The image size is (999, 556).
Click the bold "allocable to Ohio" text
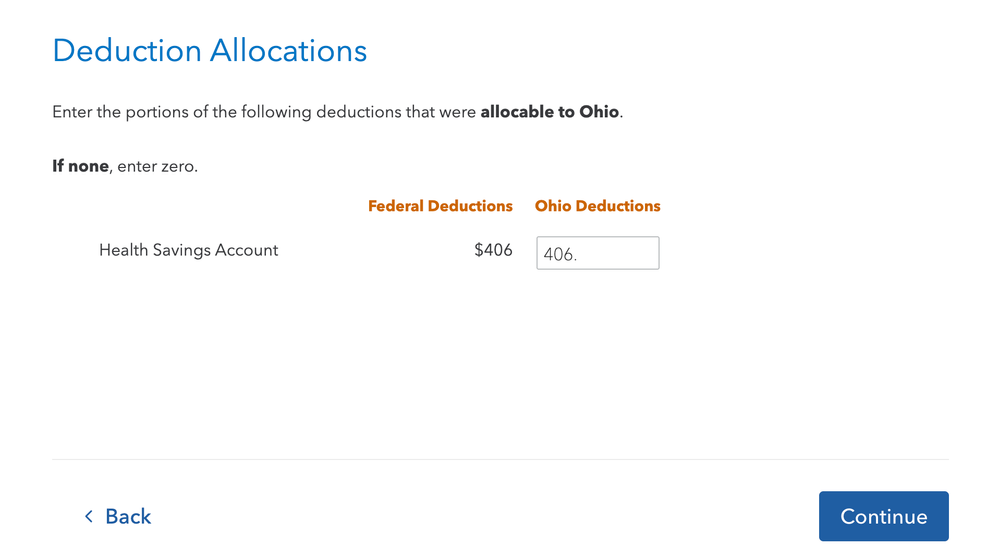tap(549, 112)
